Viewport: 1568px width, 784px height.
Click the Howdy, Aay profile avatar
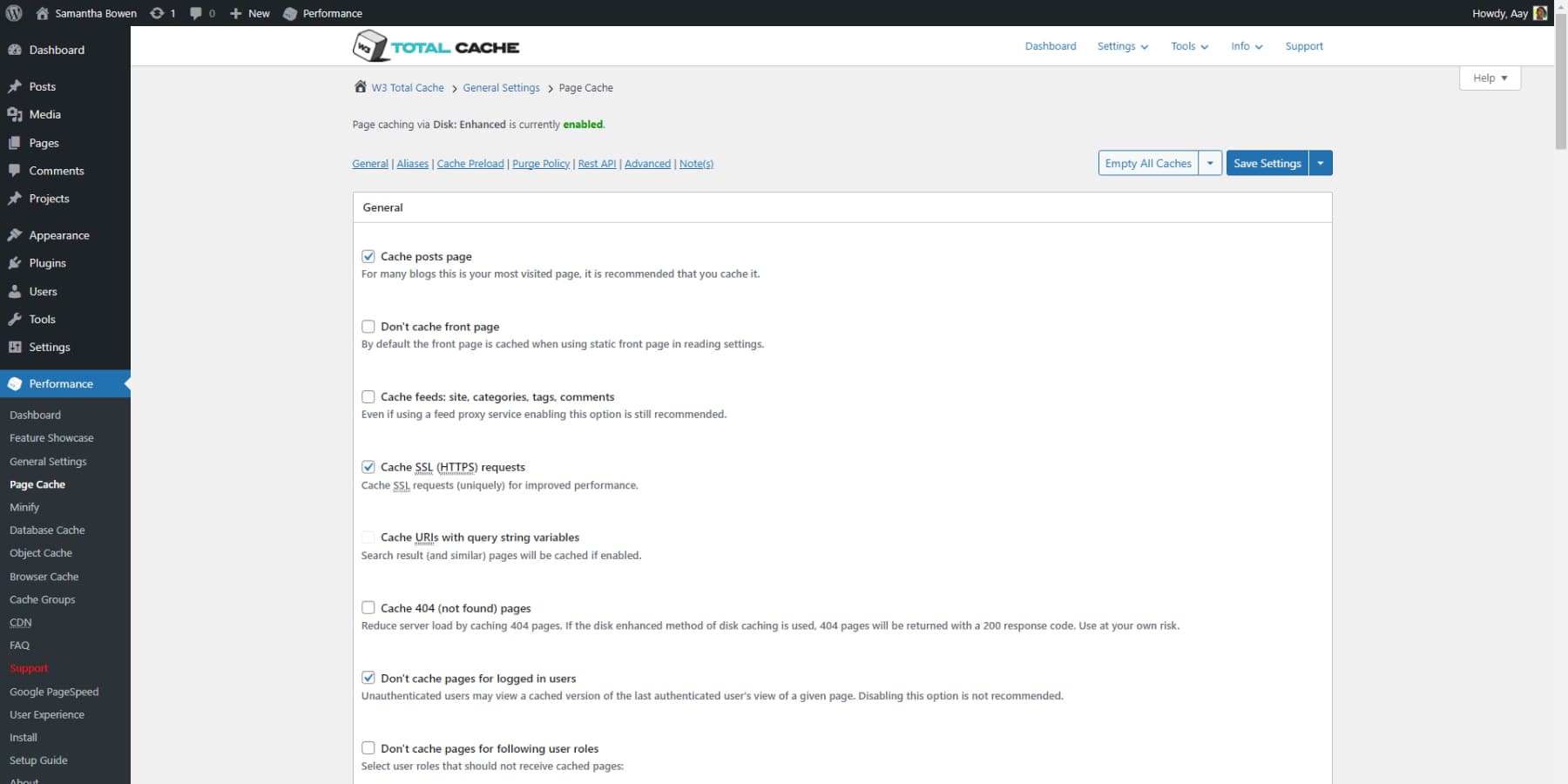click(1540, 13)
